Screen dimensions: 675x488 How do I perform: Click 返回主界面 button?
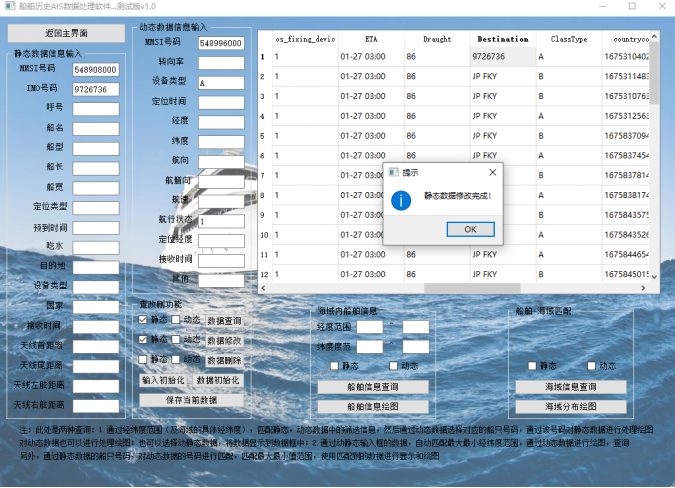68,33
